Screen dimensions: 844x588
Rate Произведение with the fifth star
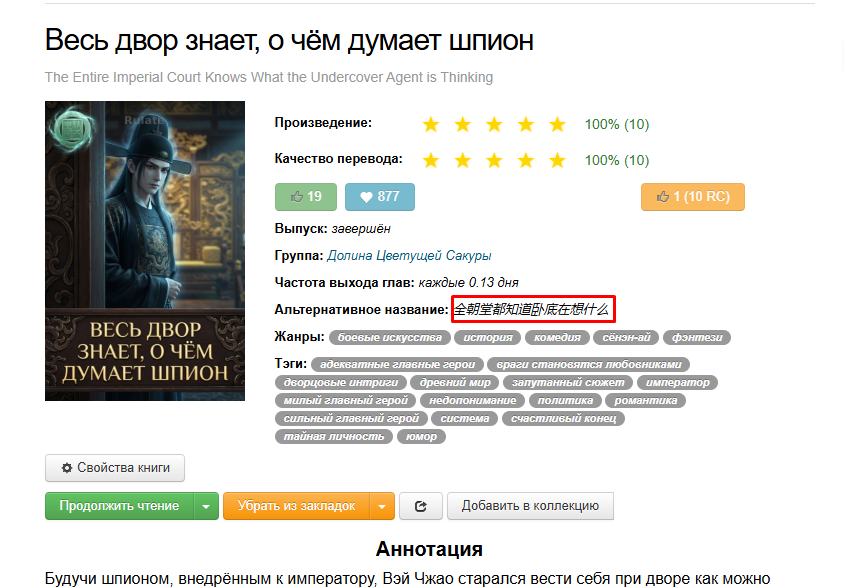click(557, 124)
